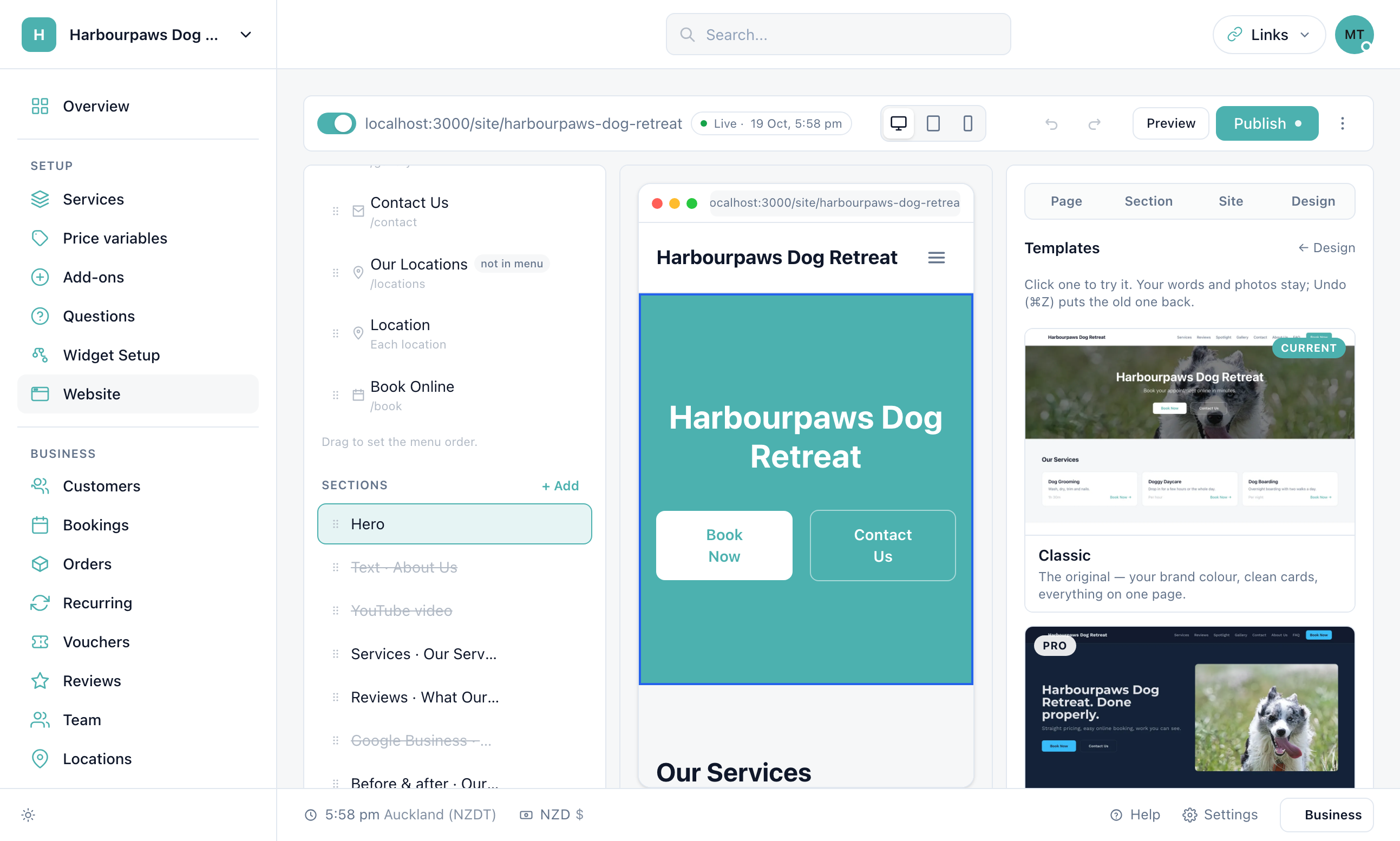This screenshot has width=1400, height=841.
Task: Open hamburger menu in site preview
Action: tap(937, 258)
